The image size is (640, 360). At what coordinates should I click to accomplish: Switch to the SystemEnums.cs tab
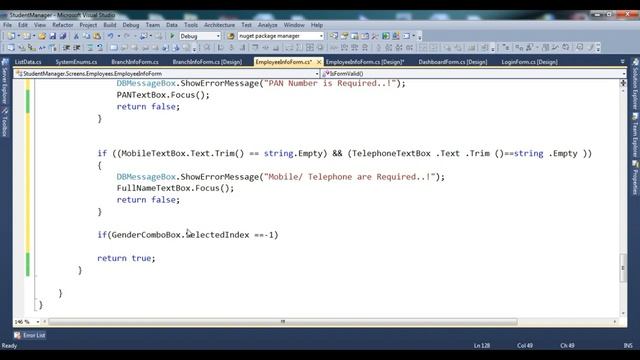(x=76, y=62)
